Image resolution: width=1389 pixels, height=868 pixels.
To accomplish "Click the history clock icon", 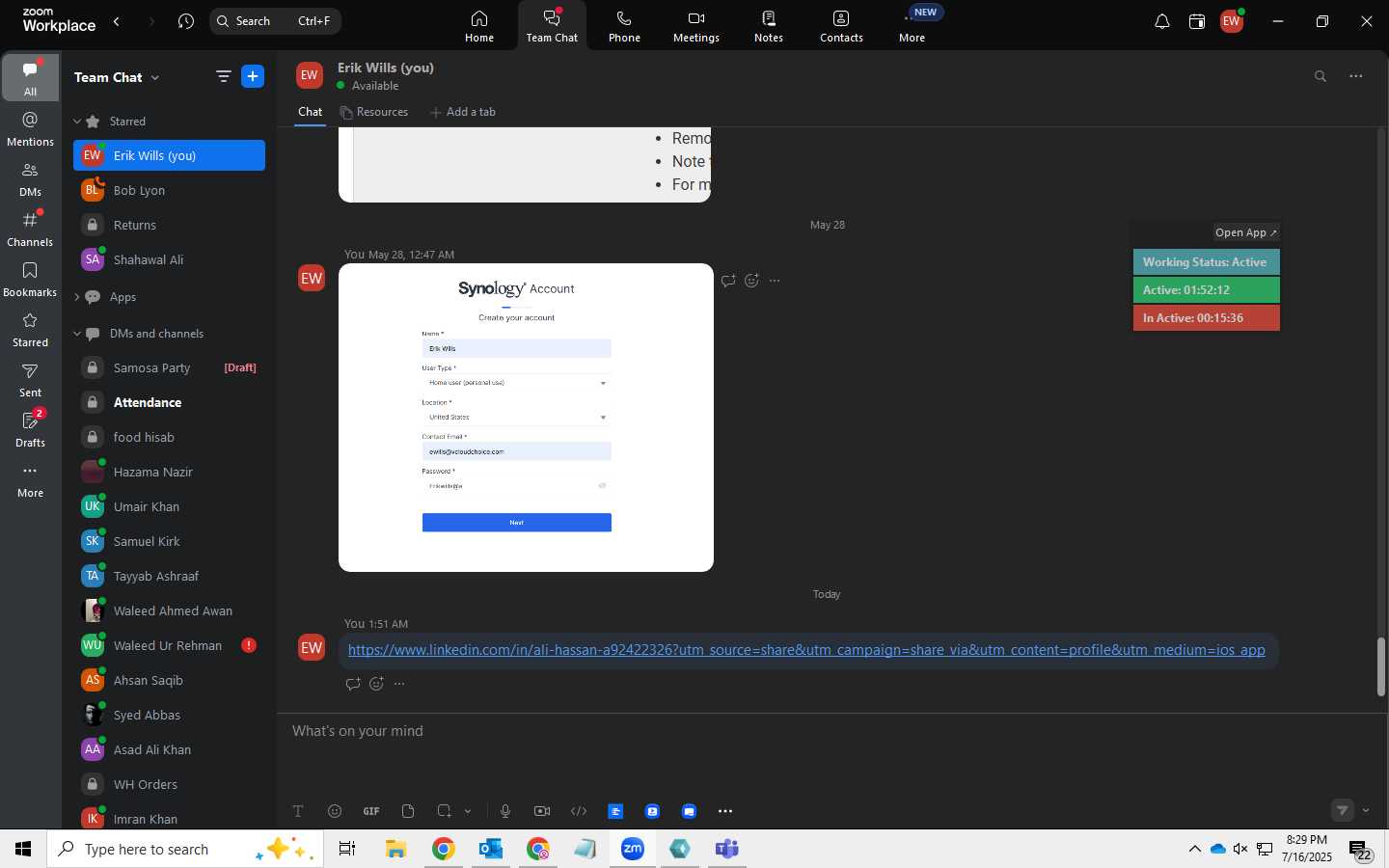I will click(186, 21).
